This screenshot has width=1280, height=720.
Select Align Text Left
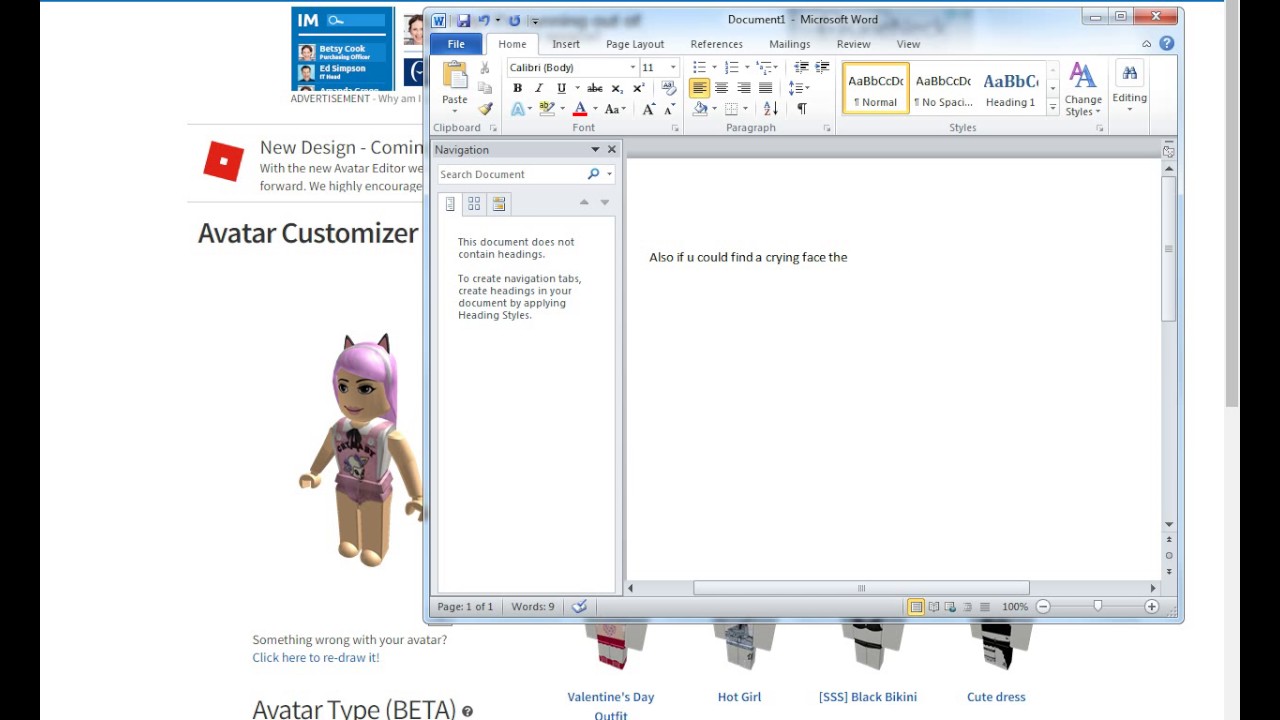(x=699, y=88)
